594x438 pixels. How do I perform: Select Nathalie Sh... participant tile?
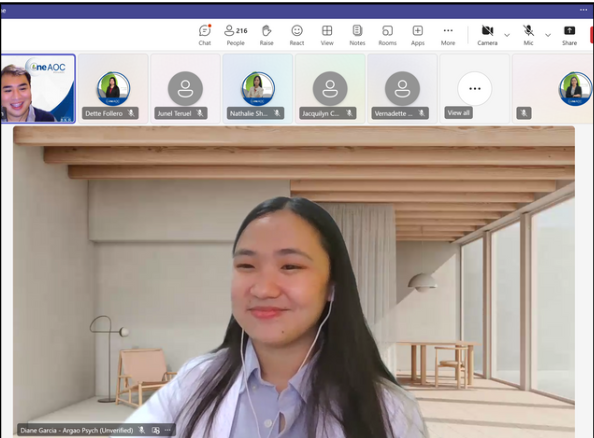tap(258, 89)
